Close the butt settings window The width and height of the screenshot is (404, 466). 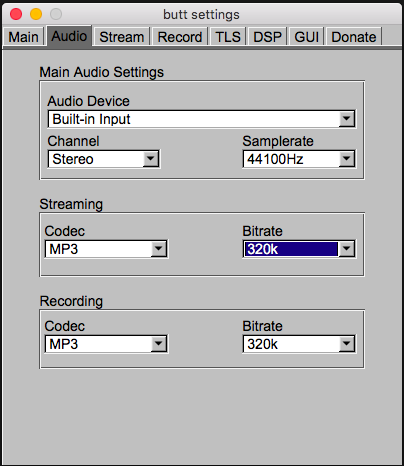click(16, 14)
